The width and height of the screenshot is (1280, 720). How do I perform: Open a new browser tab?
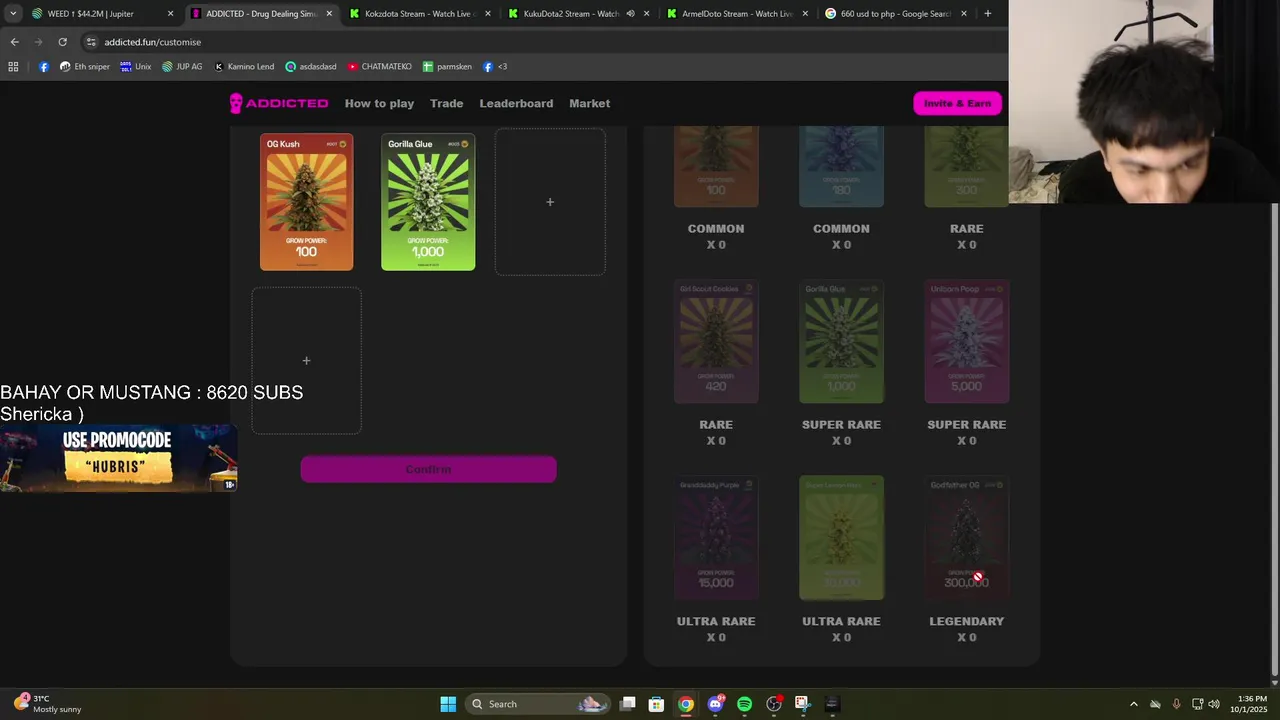[x=988, y=14]
